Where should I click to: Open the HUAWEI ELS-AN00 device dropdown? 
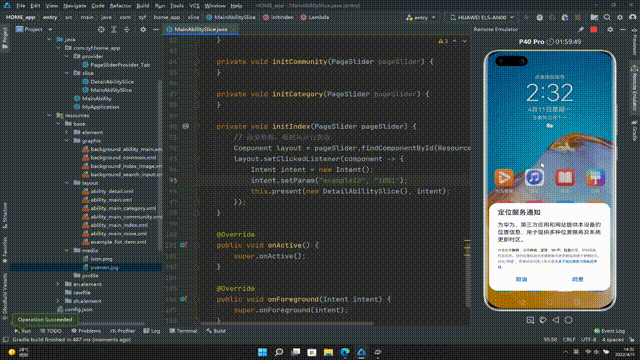click(x=482, y=18)
